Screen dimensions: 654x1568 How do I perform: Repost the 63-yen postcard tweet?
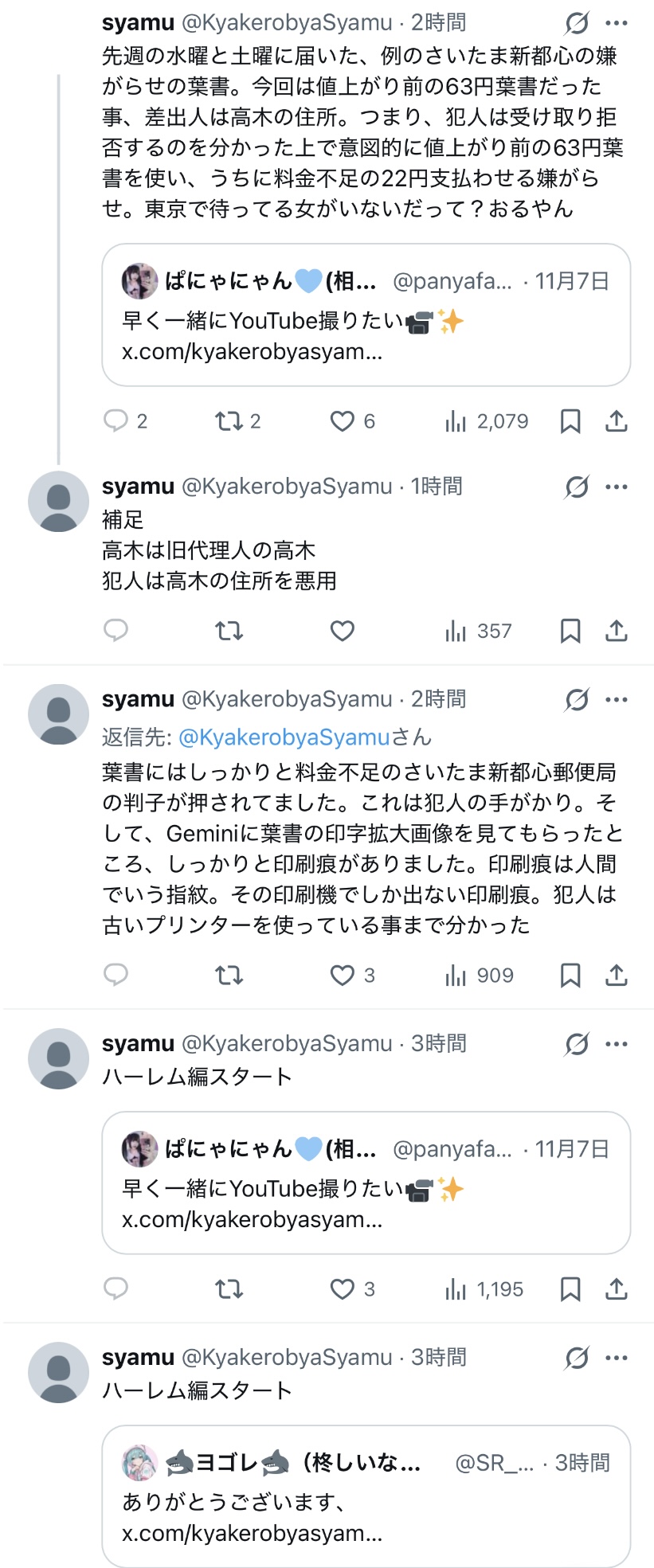coord(229,421)
